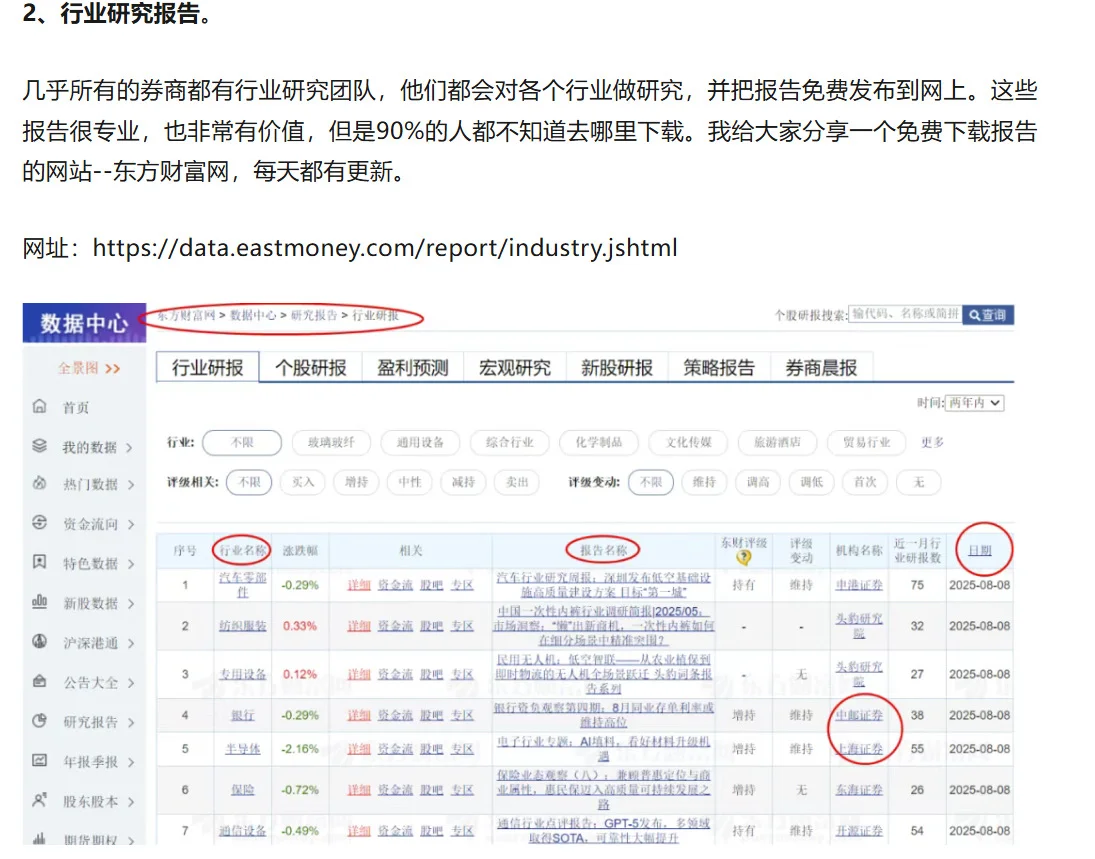Open 开源证券 institution link
Viewport: 1095px width, 859px height.
point(859,831)
